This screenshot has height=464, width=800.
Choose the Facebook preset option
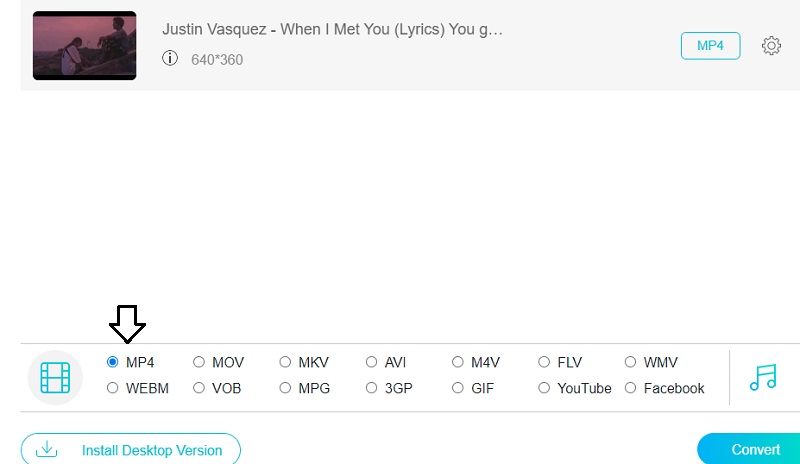click(x=631, y=388)
